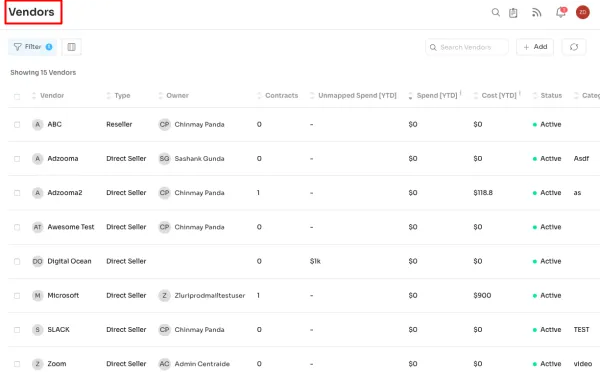Click the Adzooma2 vendor avatar icon

point(38,193)
